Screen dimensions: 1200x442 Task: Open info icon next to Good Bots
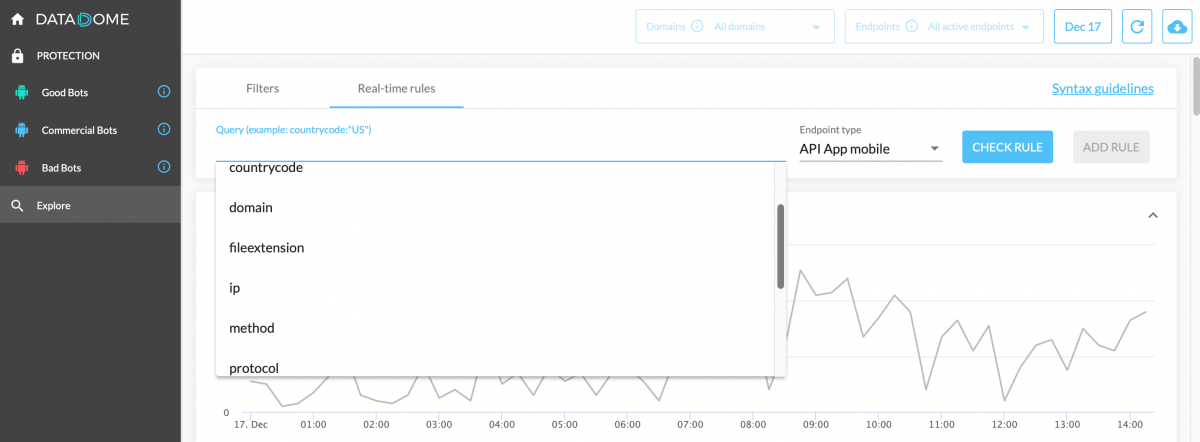coord(164,92)
